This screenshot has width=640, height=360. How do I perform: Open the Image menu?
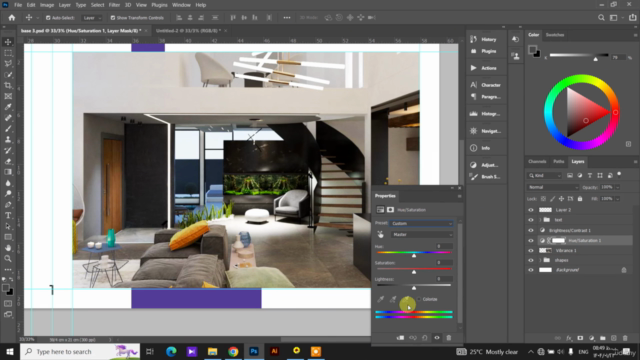[47, 5]
